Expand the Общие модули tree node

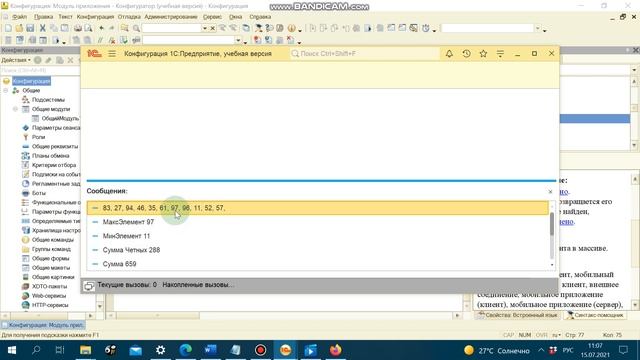pos(15,109)
